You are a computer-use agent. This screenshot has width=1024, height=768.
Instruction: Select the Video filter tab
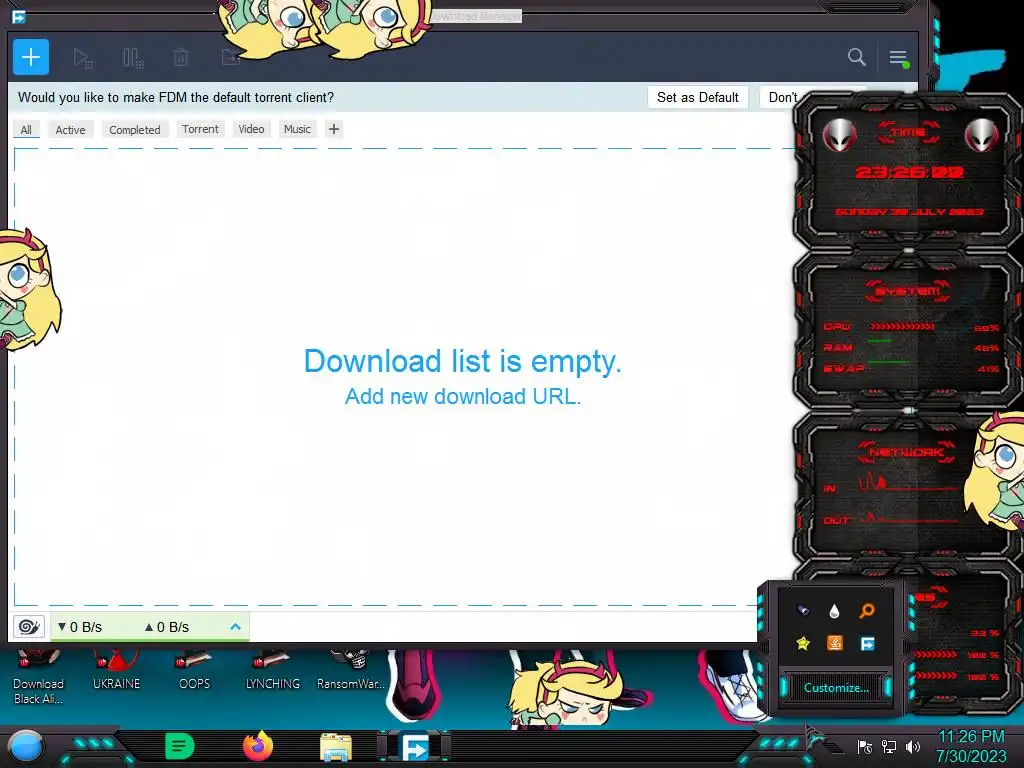251,129
